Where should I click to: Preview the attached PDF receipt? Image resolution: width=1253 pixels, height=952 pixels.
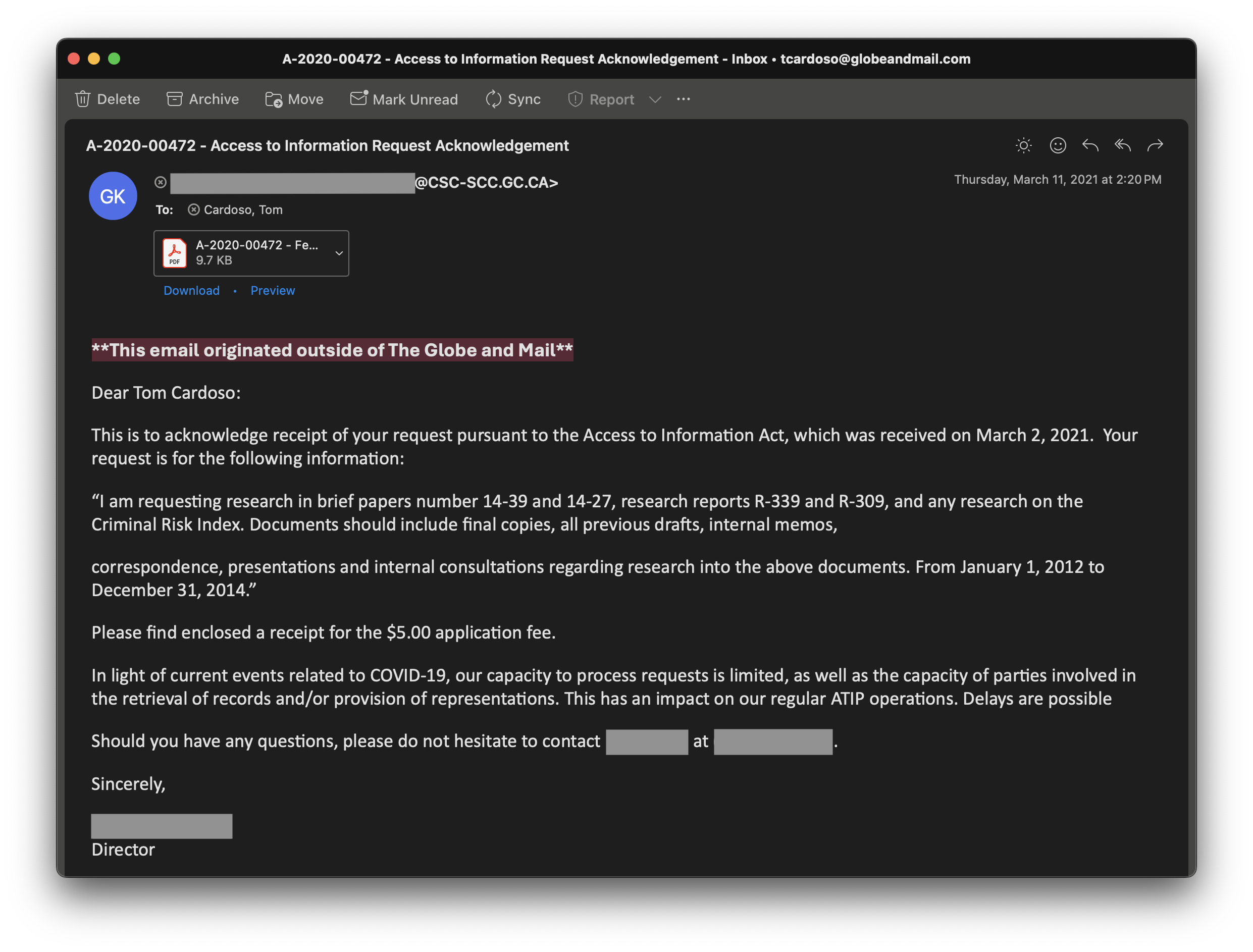pyautogui.click(x=273, y=290)
